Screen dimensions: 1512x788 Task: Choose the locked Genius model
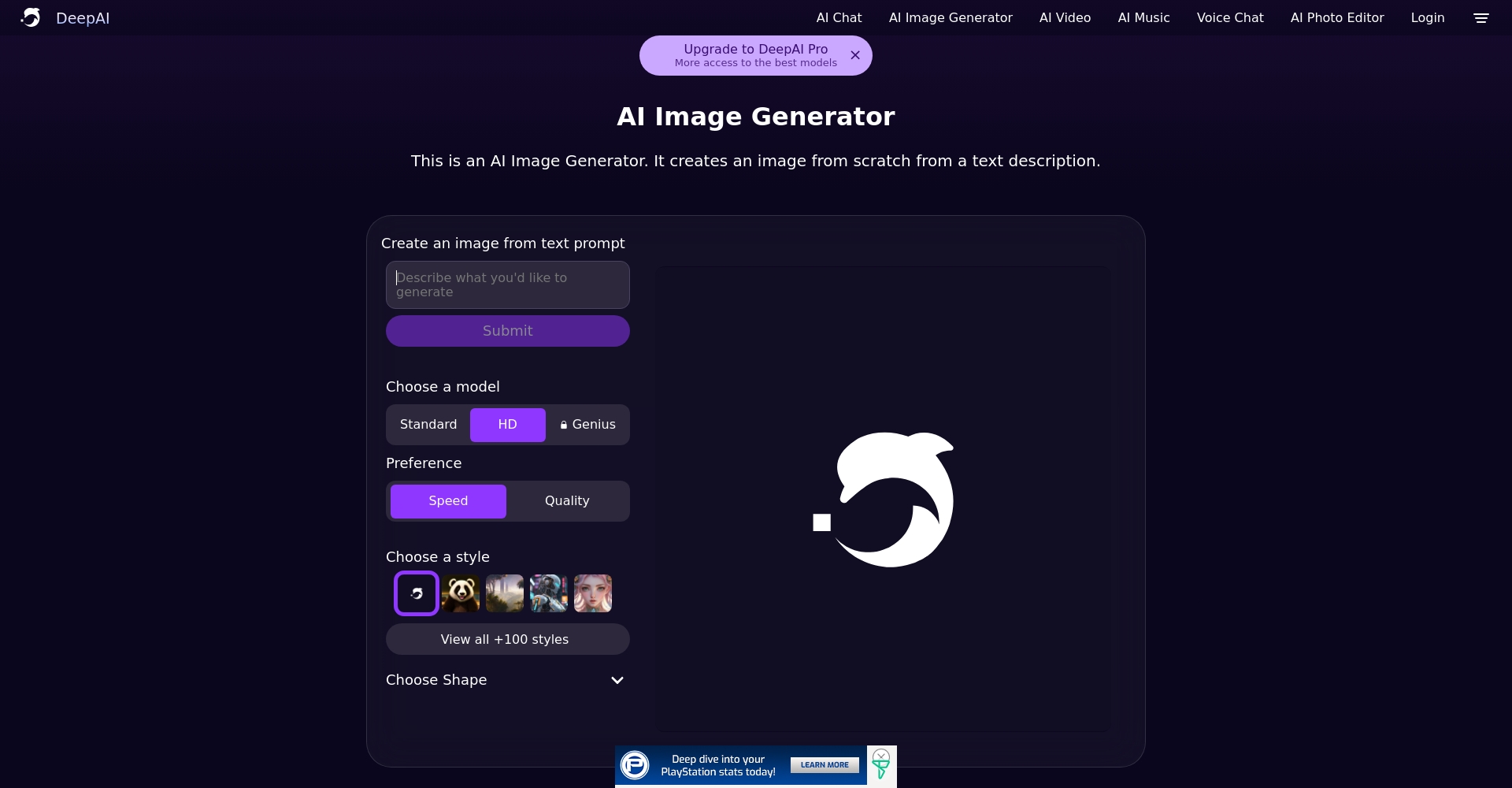tap(587, 425)
